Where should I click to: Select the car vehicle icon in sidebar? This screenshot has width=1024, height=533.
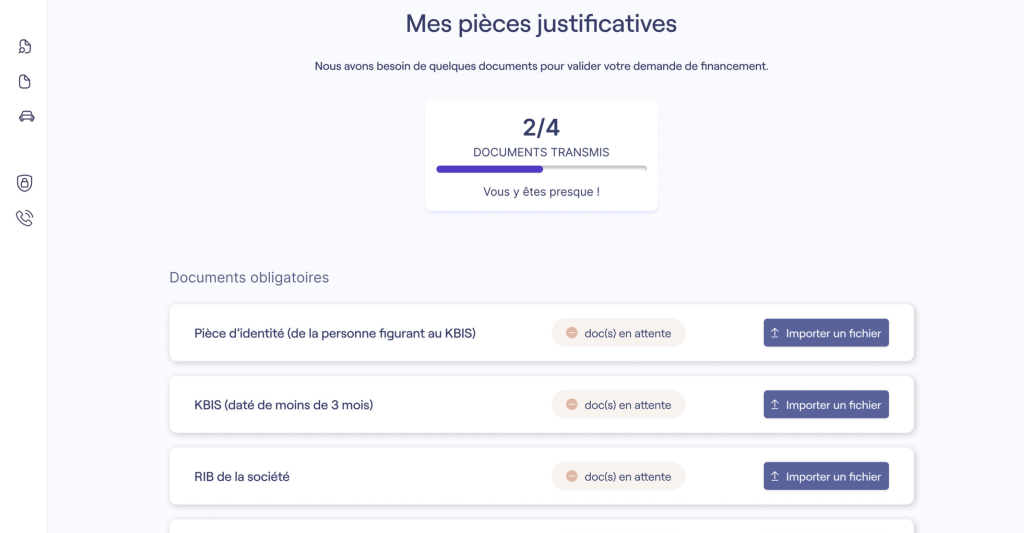pos(26,116)
